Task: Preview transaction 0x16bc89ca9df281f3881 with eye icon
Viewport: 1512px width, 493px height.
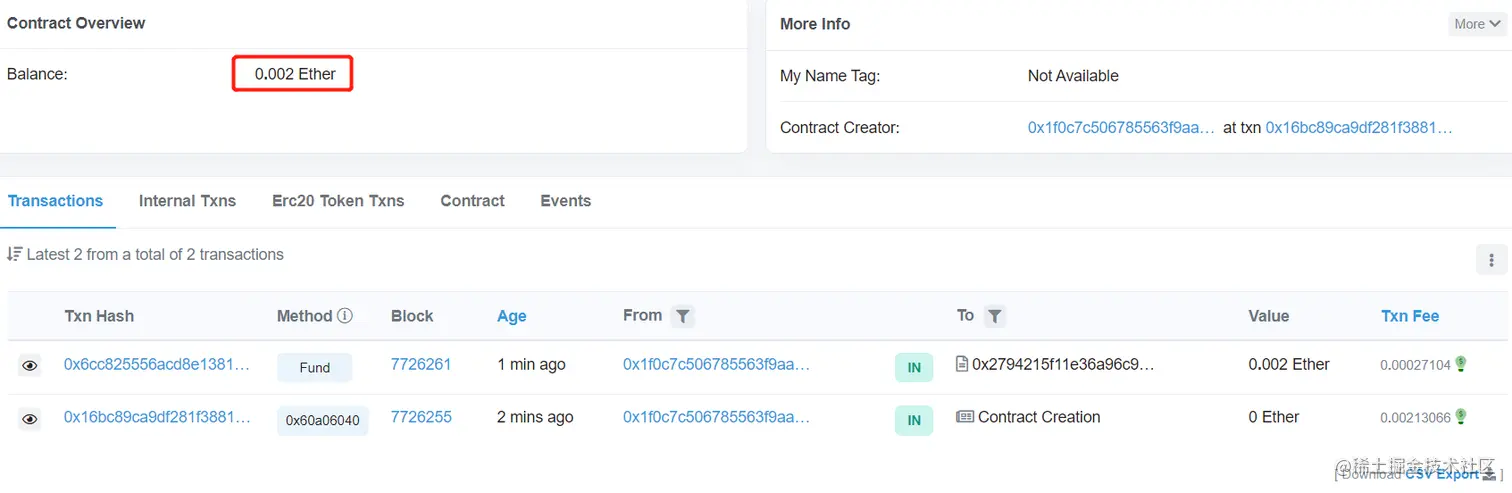Action: pyautogui.click(x=30, y=419)
